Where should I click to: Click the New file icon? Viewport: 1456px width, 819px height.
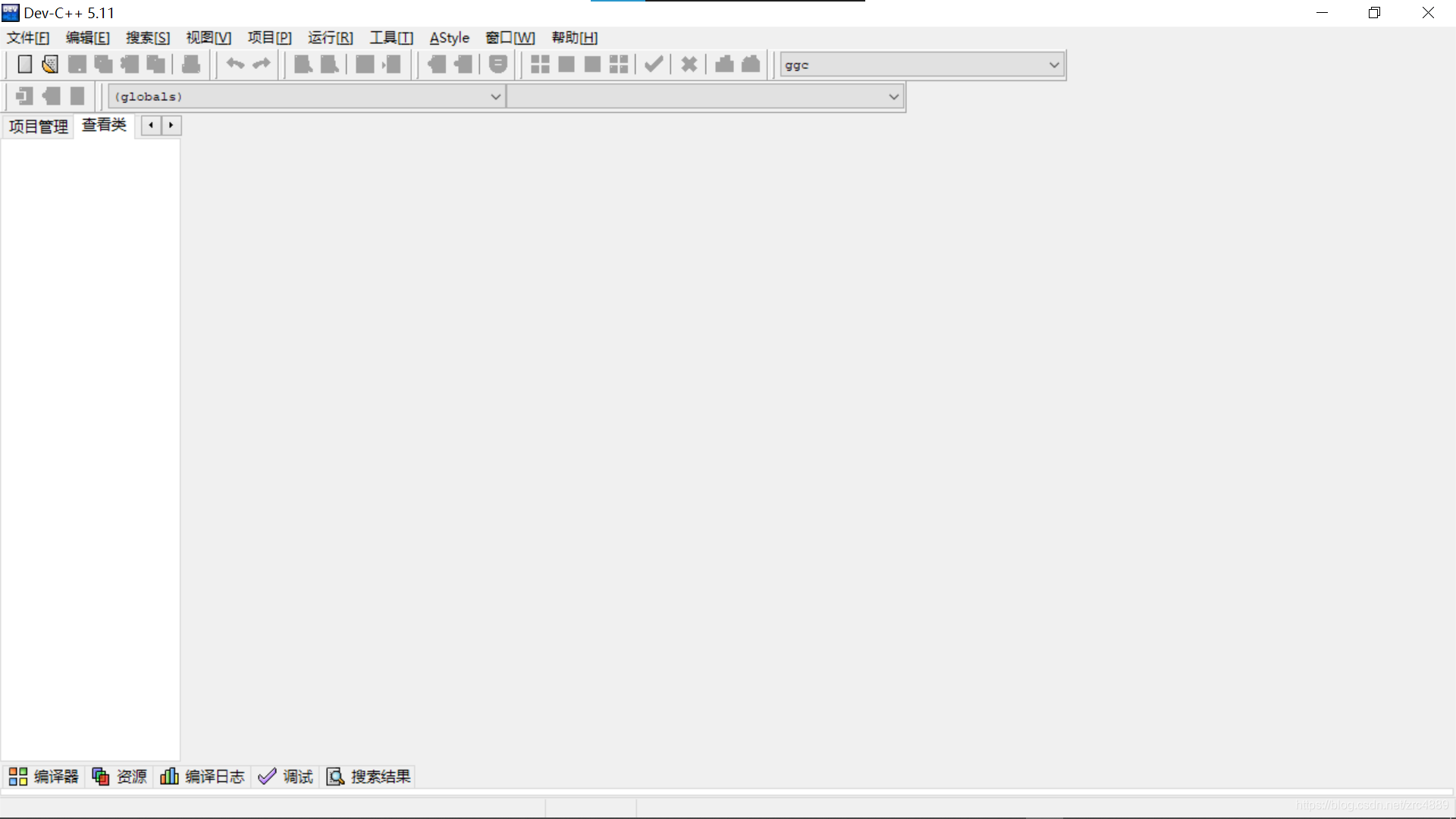(25, 64)
